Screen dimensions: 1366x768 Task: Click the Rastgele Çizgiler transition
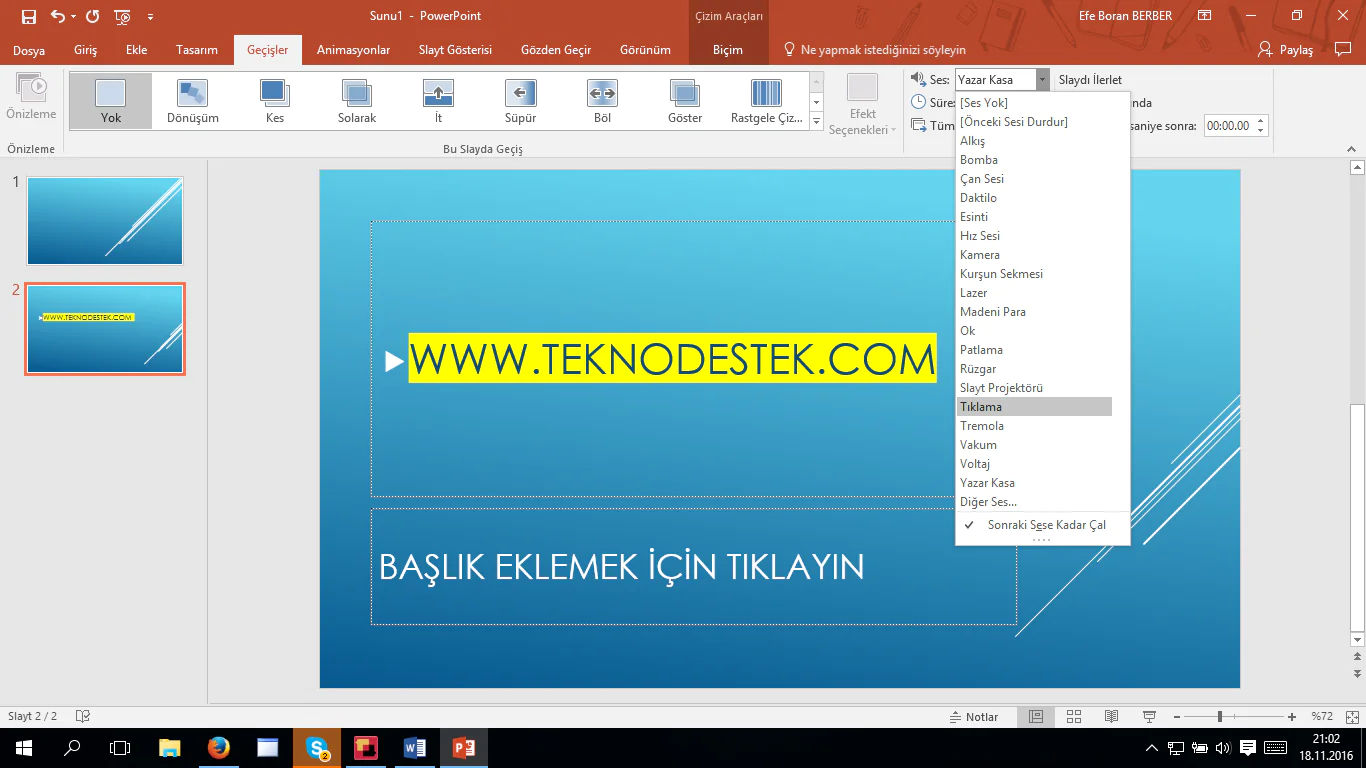pyautogui.click(x=767, y=100)
